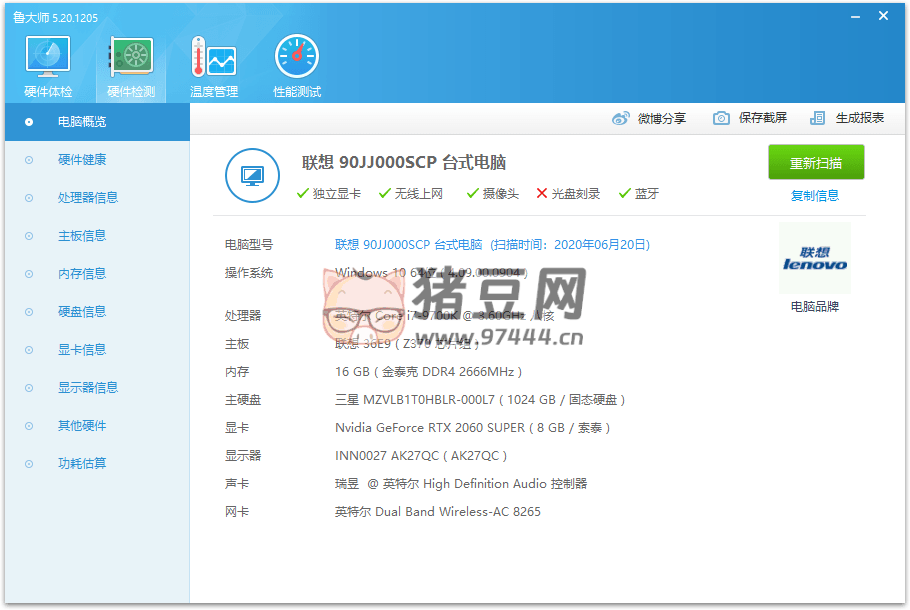Click the green 重新扫描 rescan button
This screenshot has height=610, width=910.
[816, 163]
